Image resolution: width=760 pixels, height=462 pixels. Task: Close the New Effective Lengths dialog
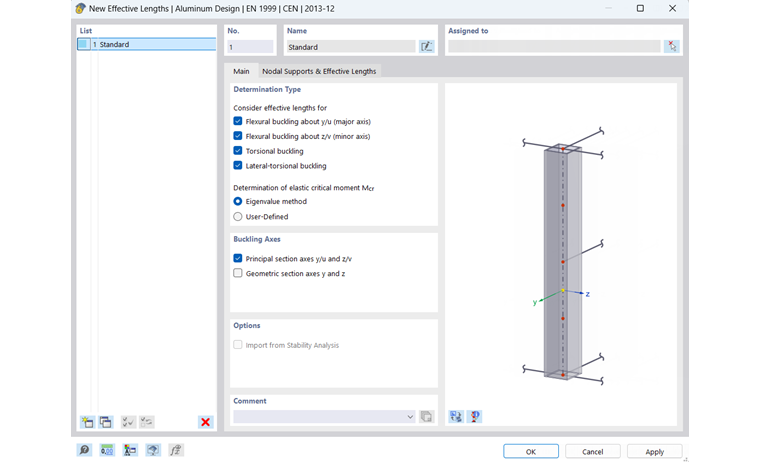pos(672,8)
